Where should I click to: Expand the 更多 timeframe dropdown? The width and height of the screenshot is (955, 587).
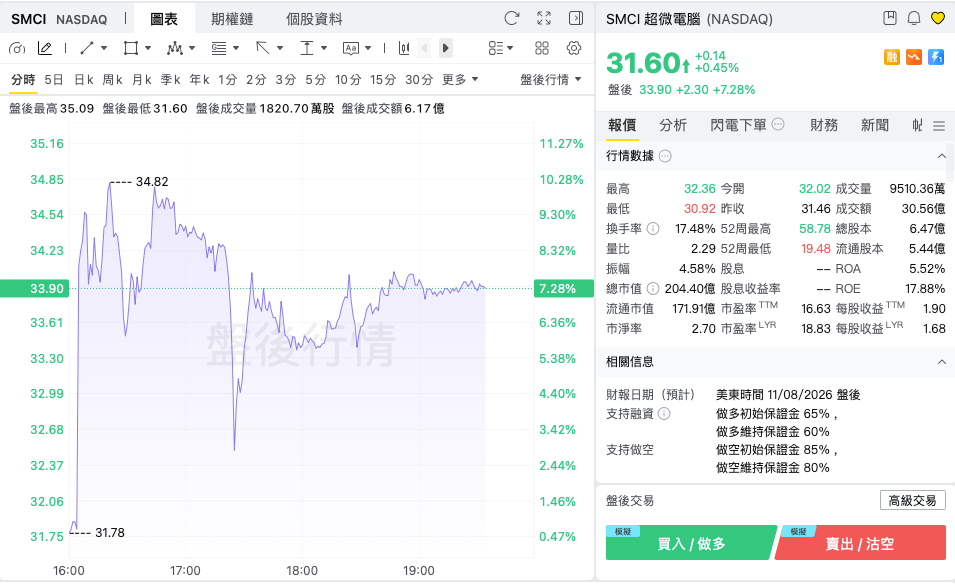[x=460, y=80]
